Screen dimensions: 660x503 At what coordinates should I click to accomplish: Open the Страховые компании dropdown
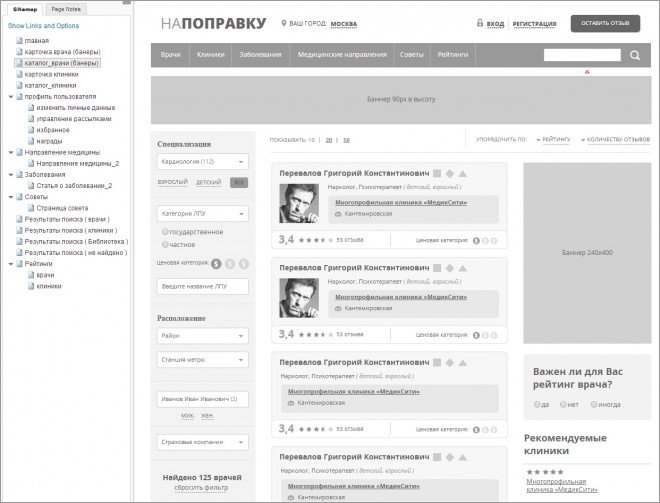tap(202, 442)
